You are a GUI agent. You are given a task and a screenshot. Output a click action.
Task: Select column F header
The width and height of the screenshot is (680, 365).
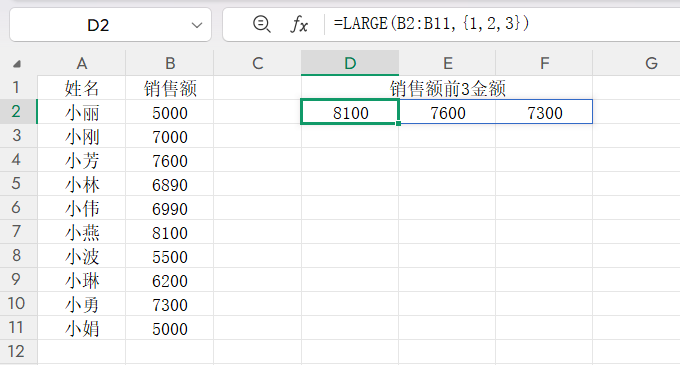pos(544,63)
